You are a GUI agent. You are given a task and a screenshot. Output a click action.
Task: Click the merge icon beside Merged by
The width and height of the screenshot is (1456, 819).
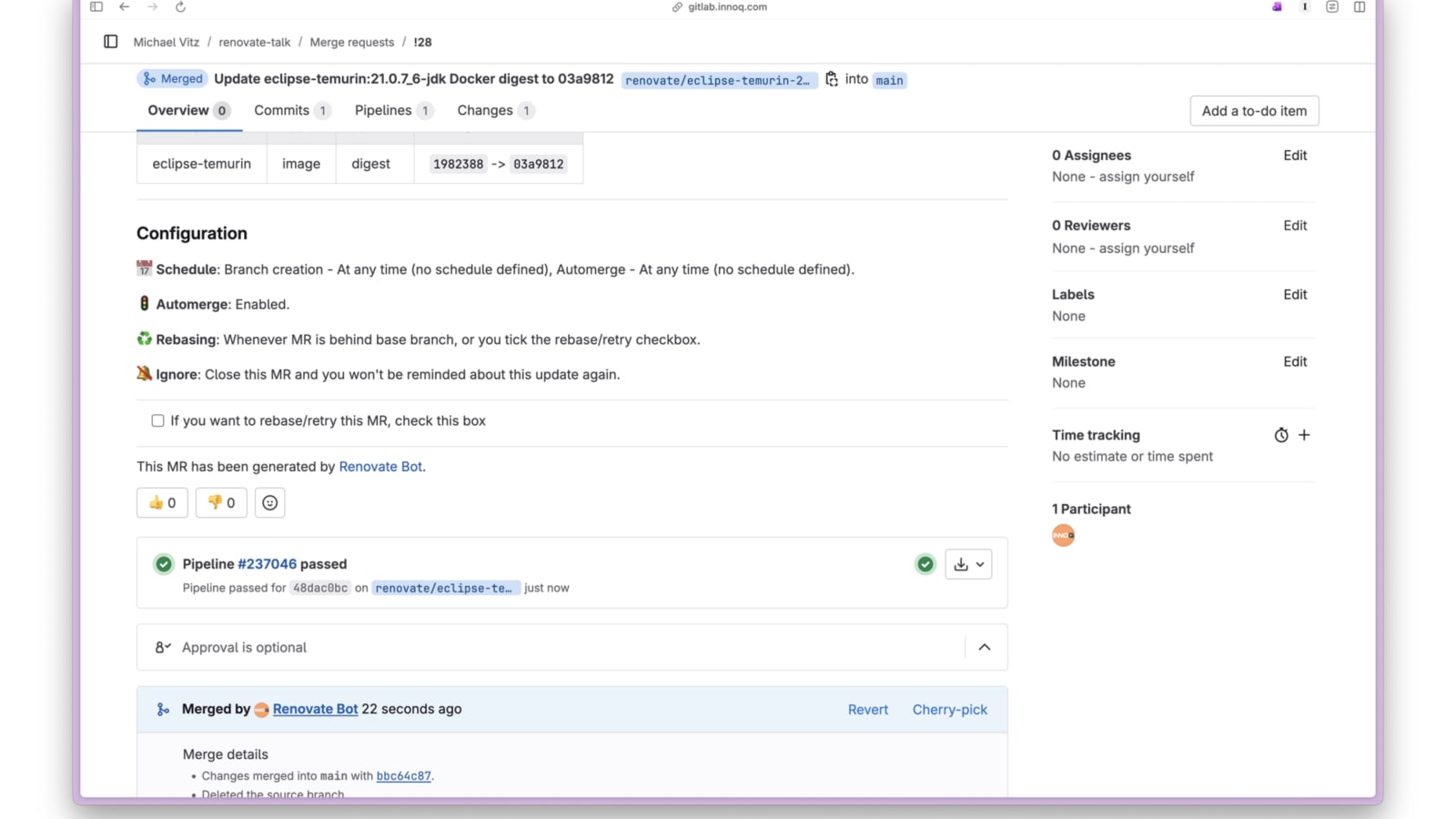tap(163, 709)
